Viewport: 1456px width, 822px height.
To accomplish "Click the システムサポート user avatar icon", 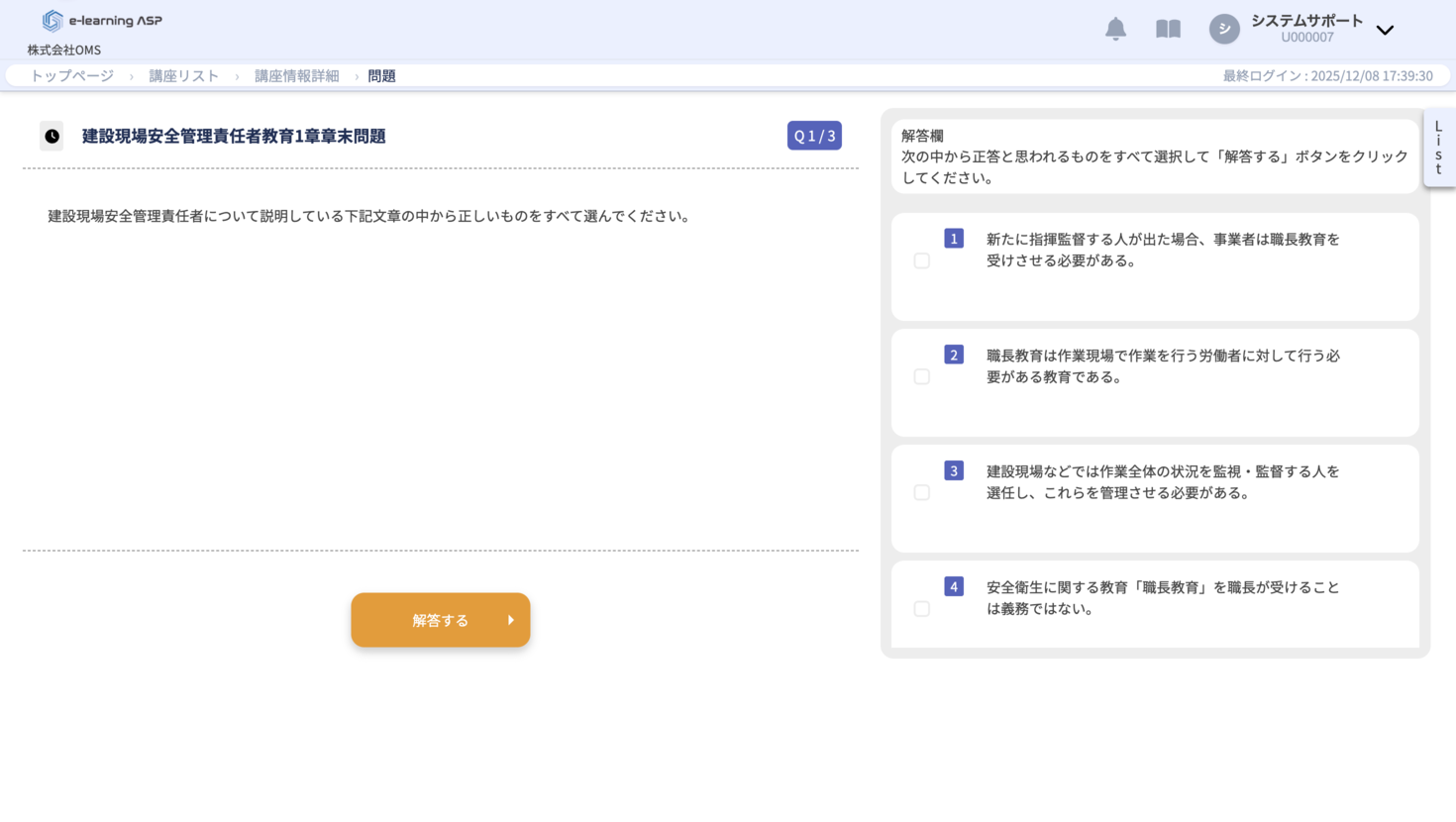I will [1224, 29].
